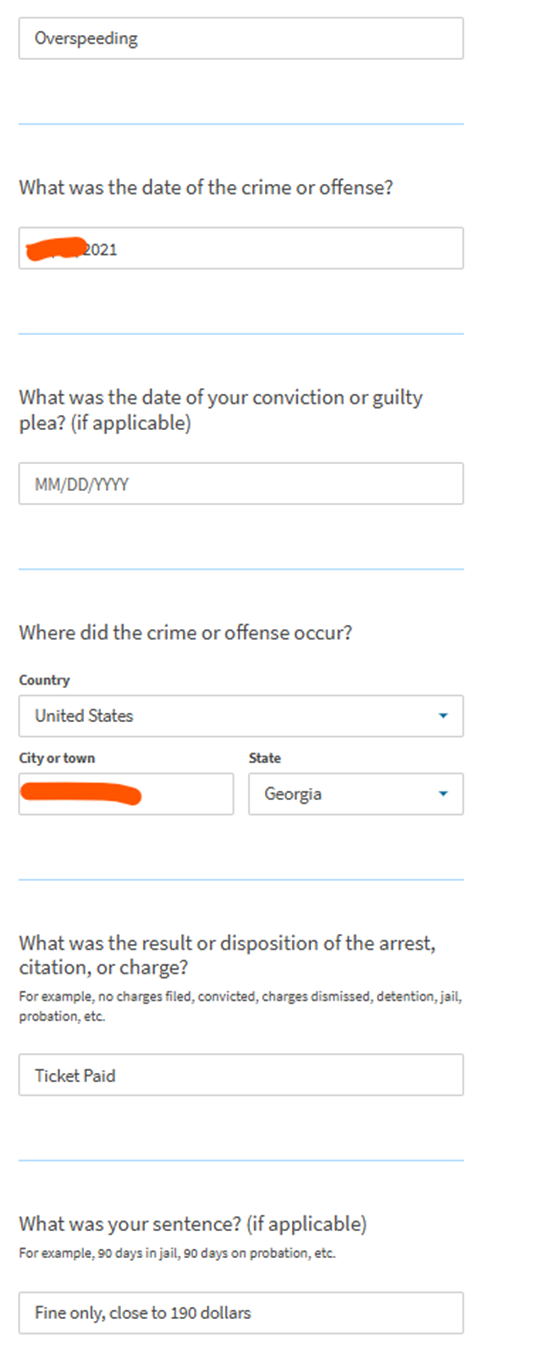This screenshot has width=542, height=1347.
Task: Click the arrow in the Country dropdown
Action: (x=443, y=716)
